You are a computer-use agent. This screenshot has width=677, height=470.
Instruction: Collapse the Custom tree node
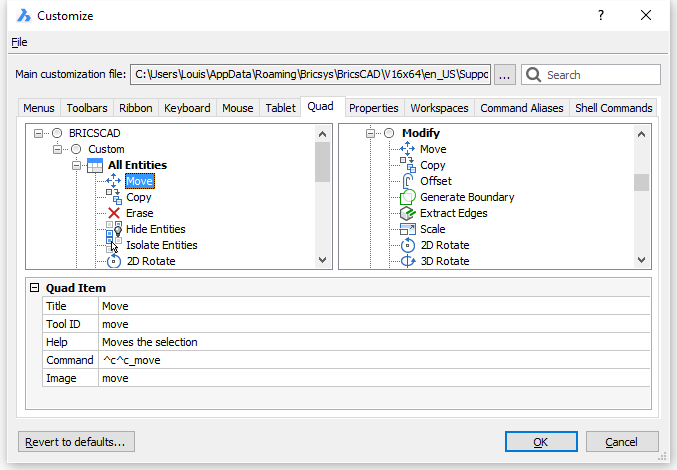click(57, 149)
